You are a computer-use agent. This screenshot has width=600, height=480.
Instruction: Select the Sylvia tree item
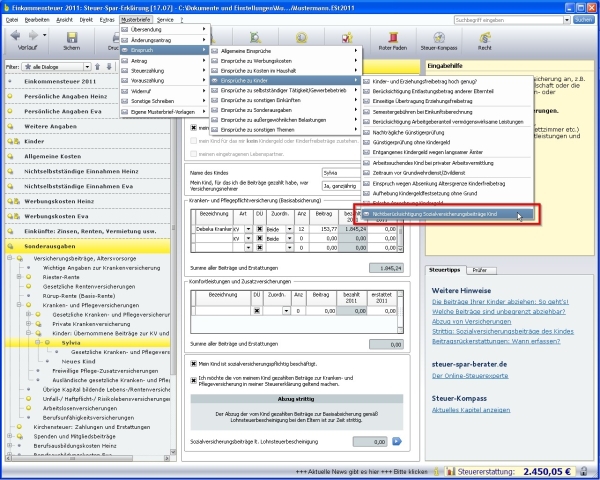click(71, 343)
